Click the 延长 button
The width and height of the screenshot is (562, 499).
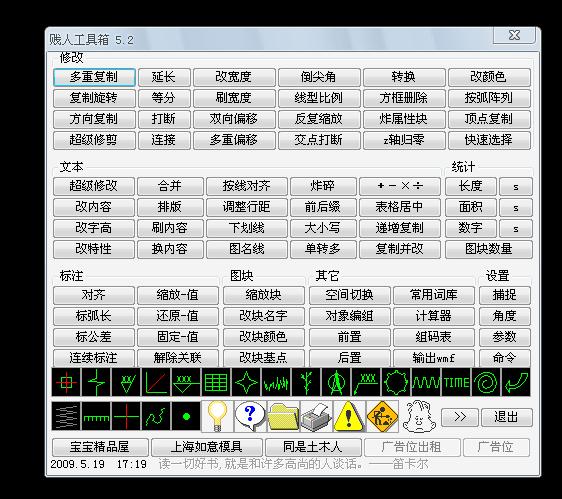164,77
